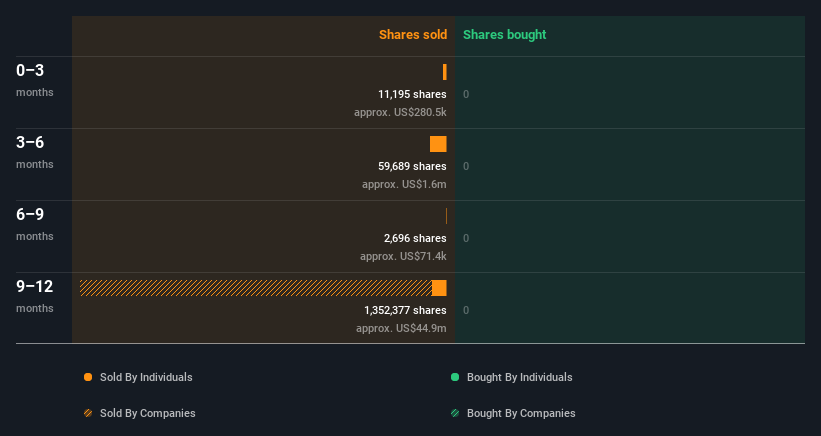Click the Sold By Individuals legend dot
This screenshot has width=821, height=436.
click(88, 377)
